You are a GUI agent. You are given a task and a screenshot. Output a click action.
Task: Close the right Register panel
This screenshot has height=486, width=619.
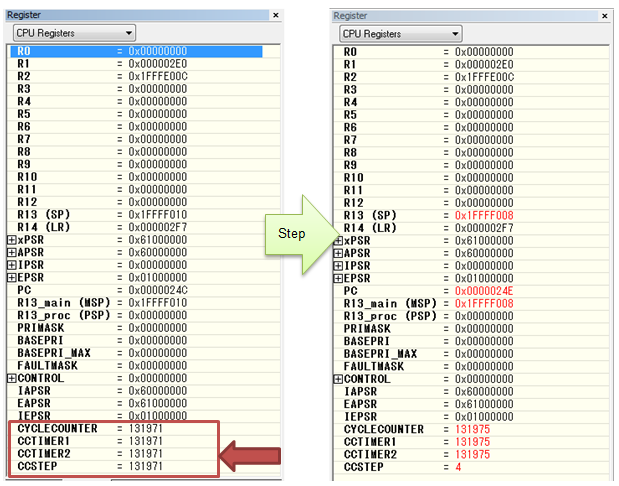tap(604, 16)
